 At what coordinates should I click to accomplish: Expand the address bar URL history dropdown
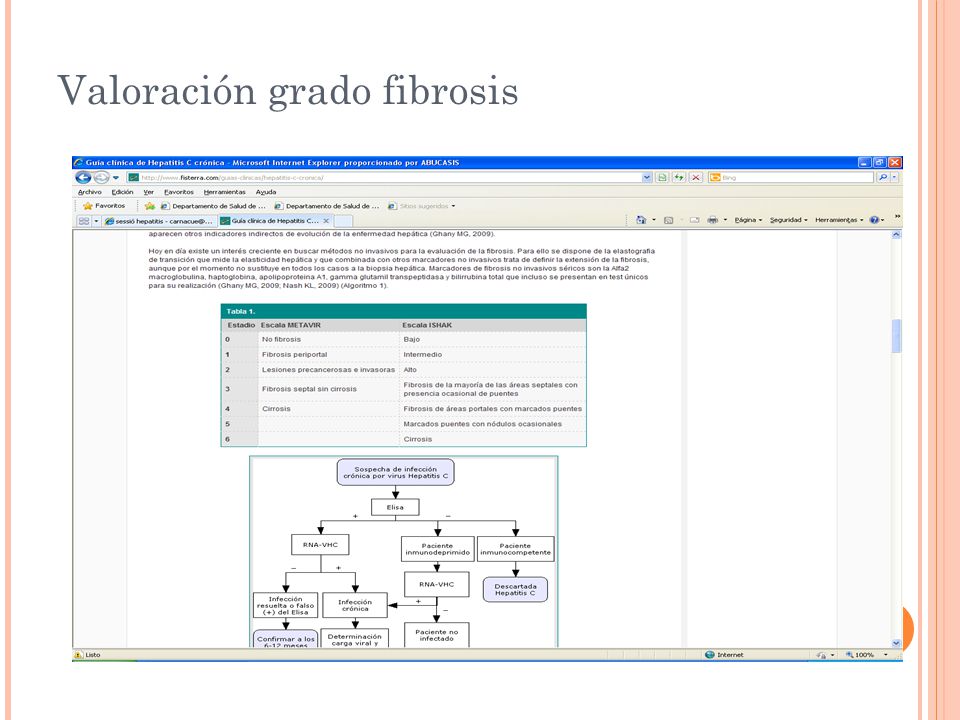click(647, 178)
